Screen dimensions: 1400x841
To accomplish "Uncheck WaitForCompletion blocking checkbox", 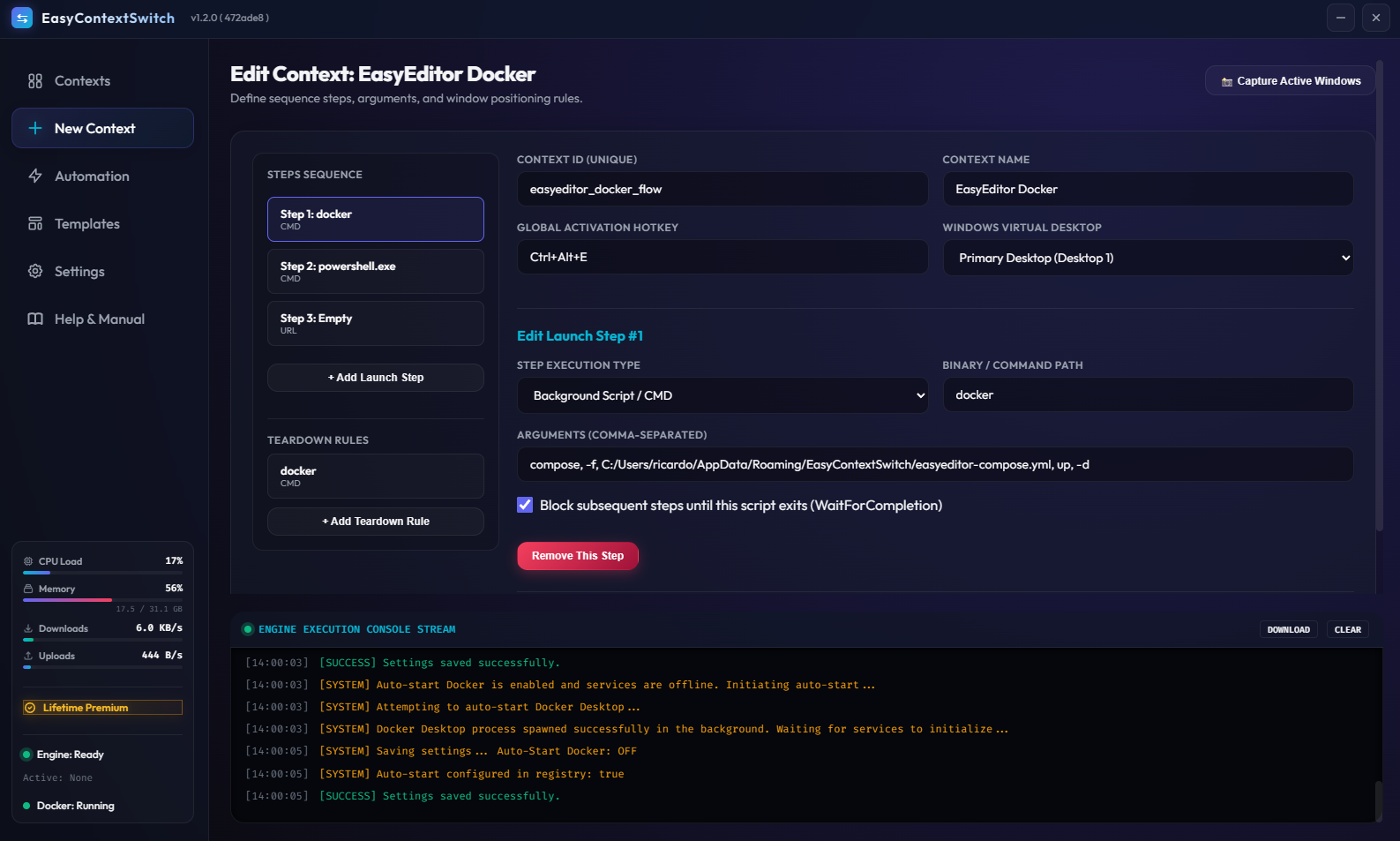I will click(x=525, y=505).
